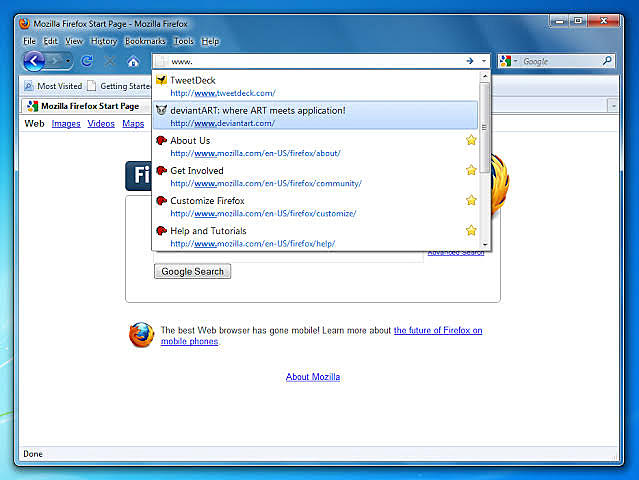Open the Getting Started bookmark
639x480 pixels.
tap(119, 86)
